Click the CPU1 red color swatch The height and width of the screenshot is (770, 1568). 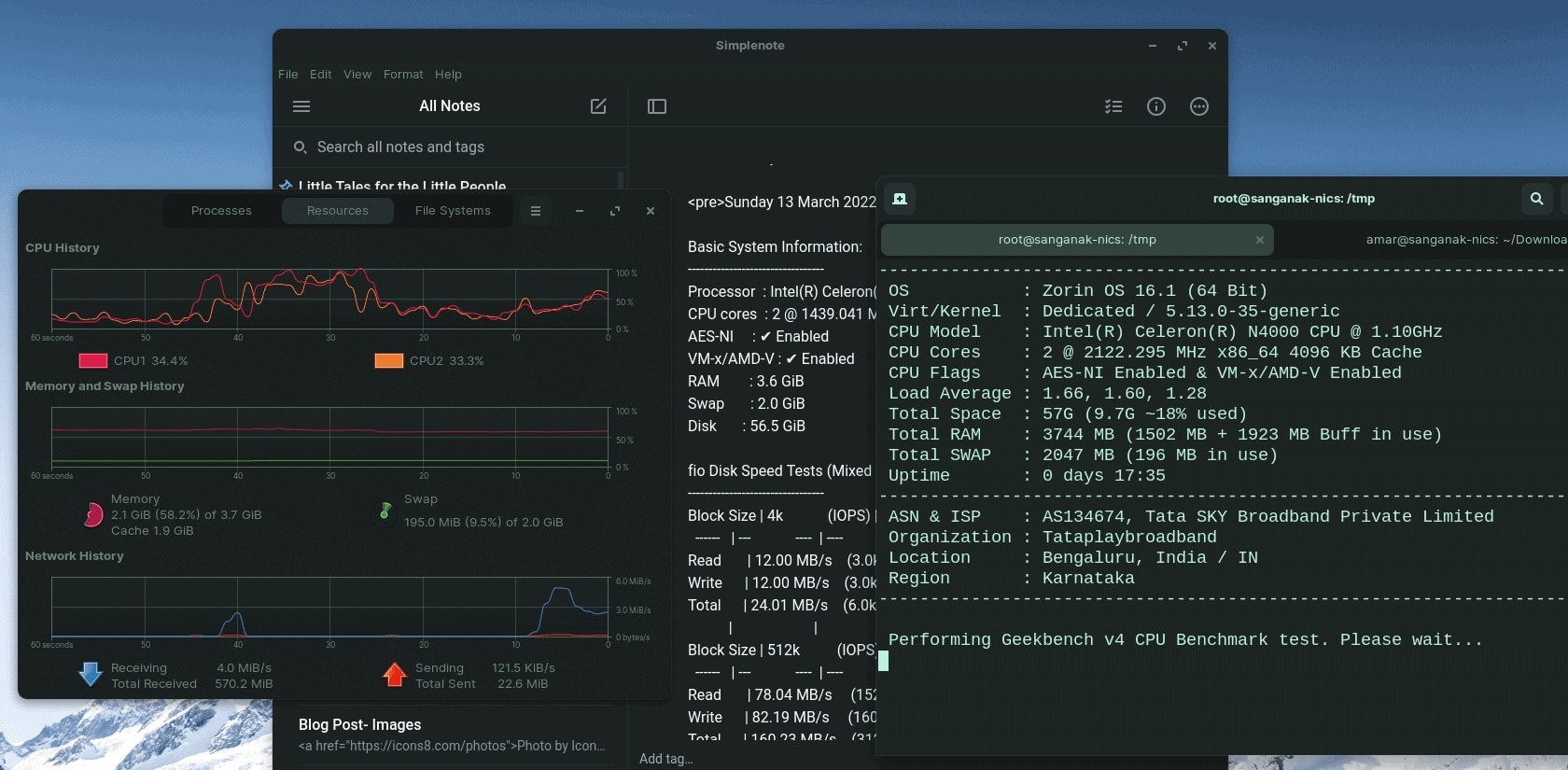tap(93, 360)
